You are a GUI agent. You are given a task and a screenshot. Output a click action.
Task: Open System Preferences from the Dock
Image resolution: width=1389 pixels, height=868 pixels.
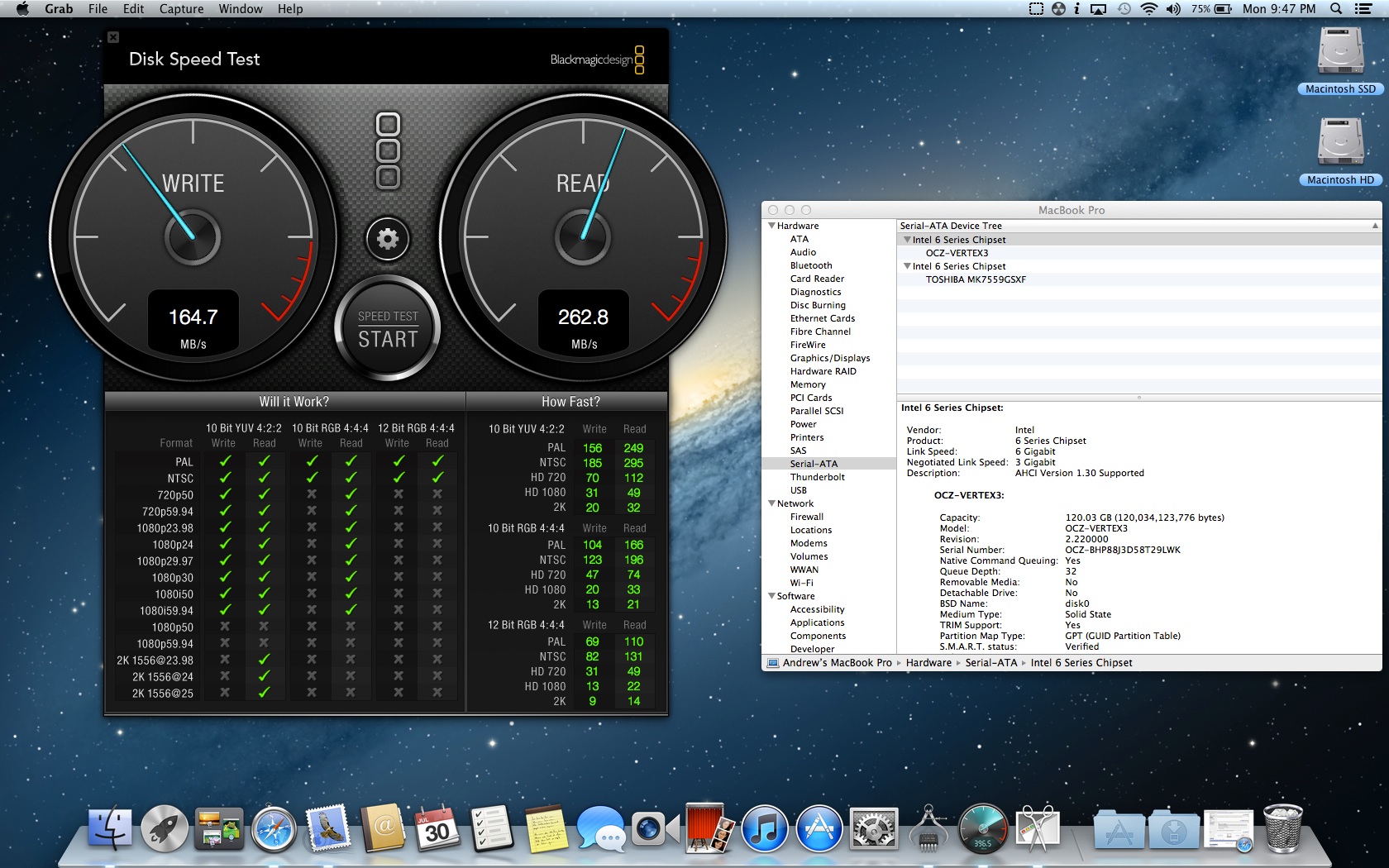(x=873, y=828)
